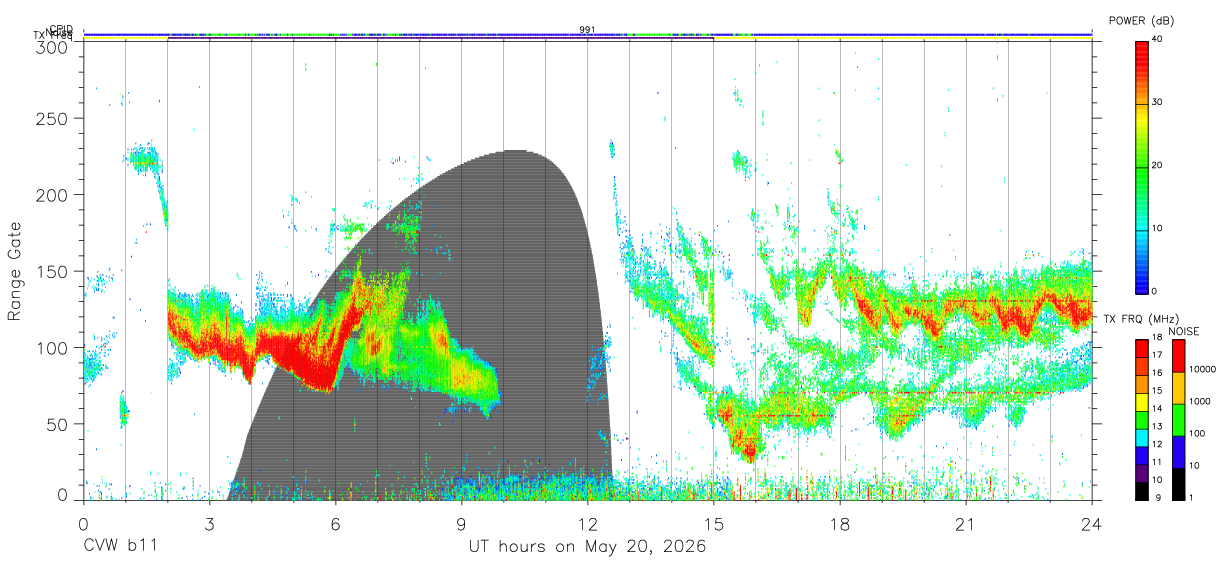Click the NOISE color scale bar
1228x567 pixels.
(1177, 419)
